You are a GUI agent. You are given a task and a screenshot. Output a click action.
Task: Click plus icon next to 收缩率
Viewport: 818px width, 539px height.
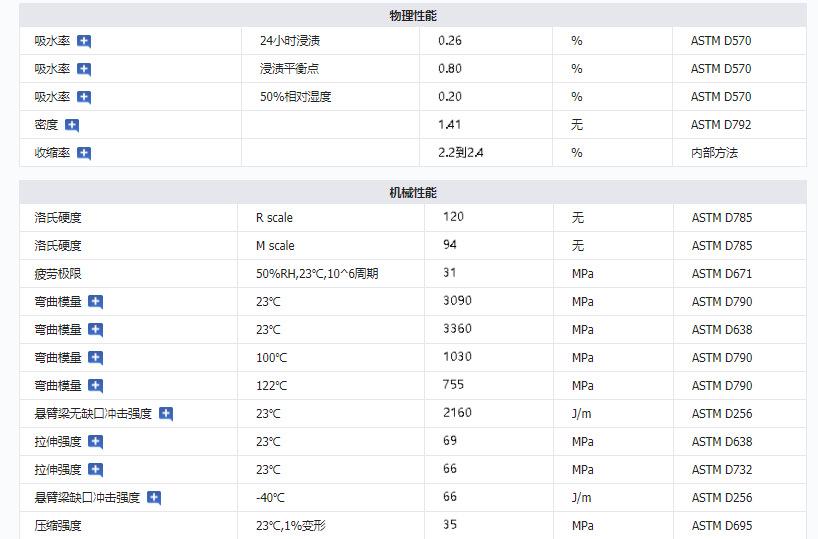84,153
